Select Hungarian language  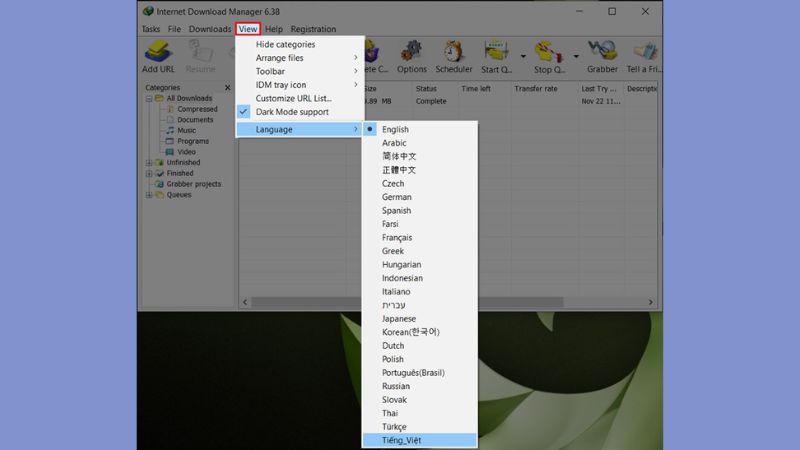[x=420, y=265]
